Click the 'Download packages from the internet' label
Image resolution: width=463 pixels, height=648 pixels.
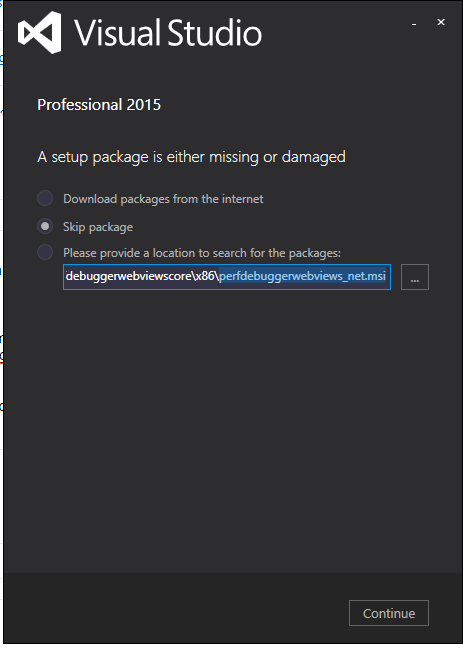[x=163, y=199]
